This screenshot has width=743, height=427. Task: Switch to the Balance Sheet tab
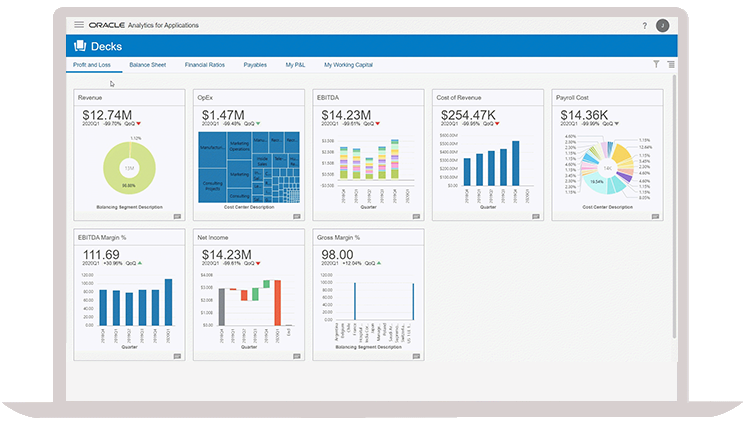tap(148, 65)
